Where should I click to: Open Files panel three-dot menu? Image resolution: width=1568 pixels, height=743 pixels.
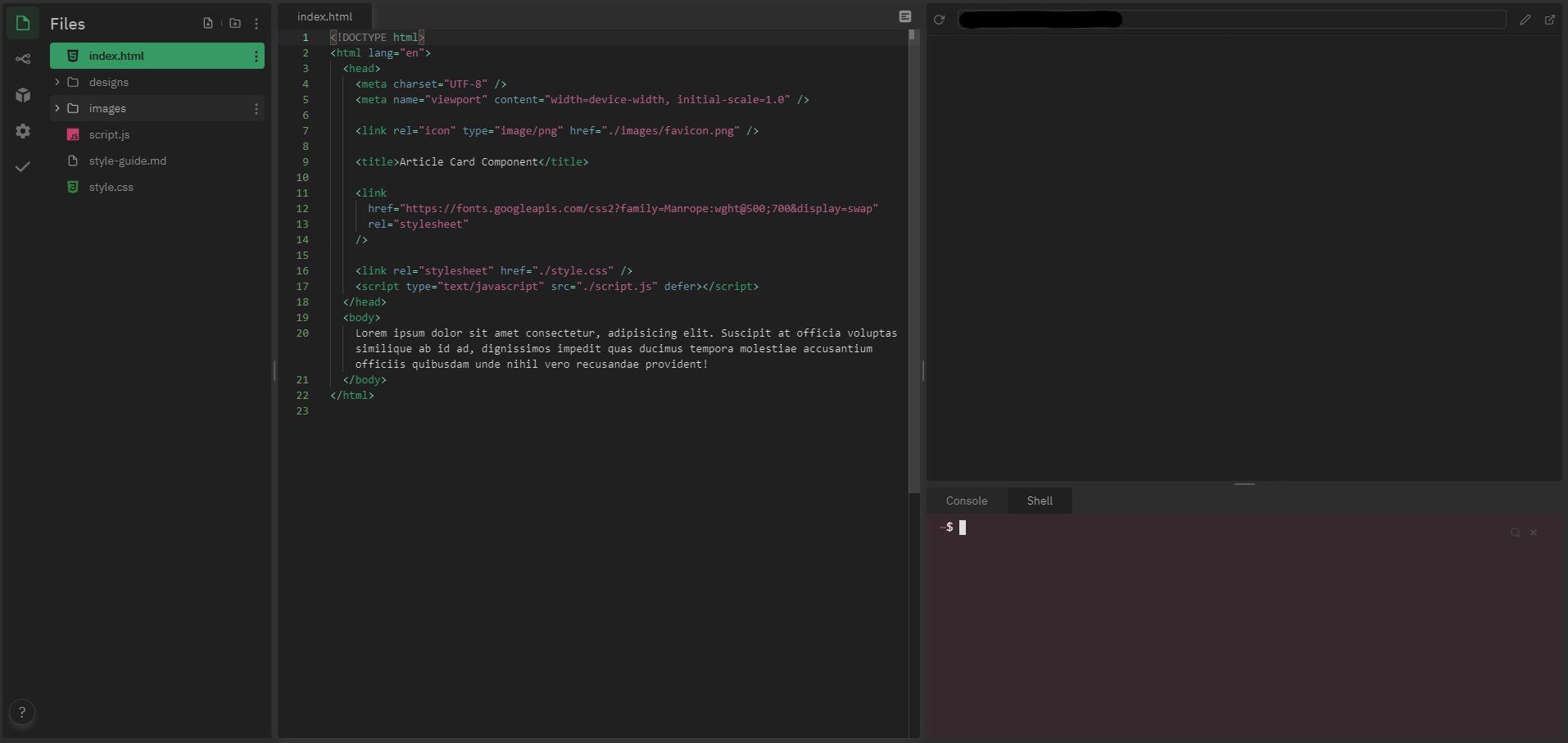pyautogui.click(x=256, y=24)
